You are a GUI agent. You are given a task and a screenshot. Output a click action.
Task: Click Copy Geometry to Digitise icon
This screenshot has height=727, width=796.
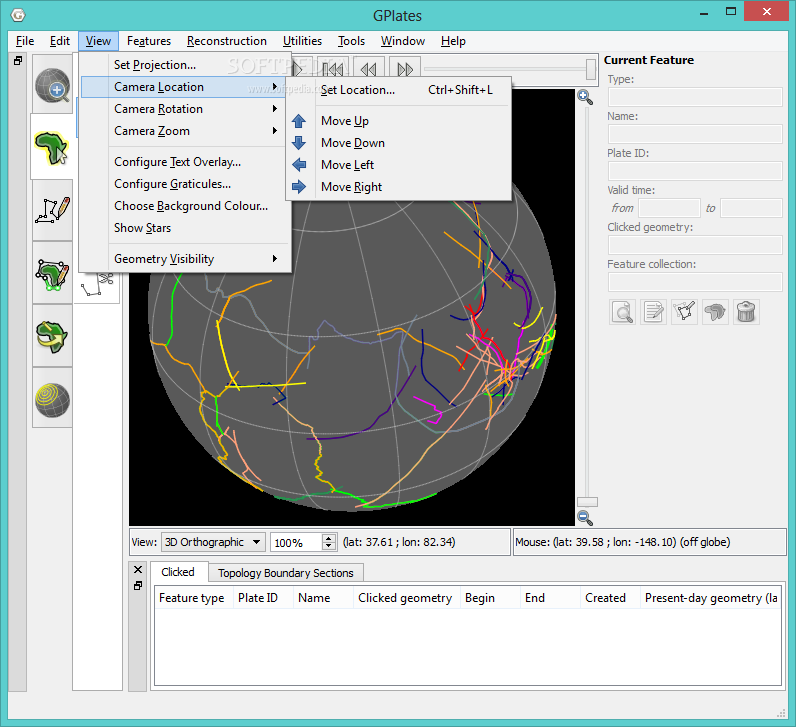tap(684, 312)
